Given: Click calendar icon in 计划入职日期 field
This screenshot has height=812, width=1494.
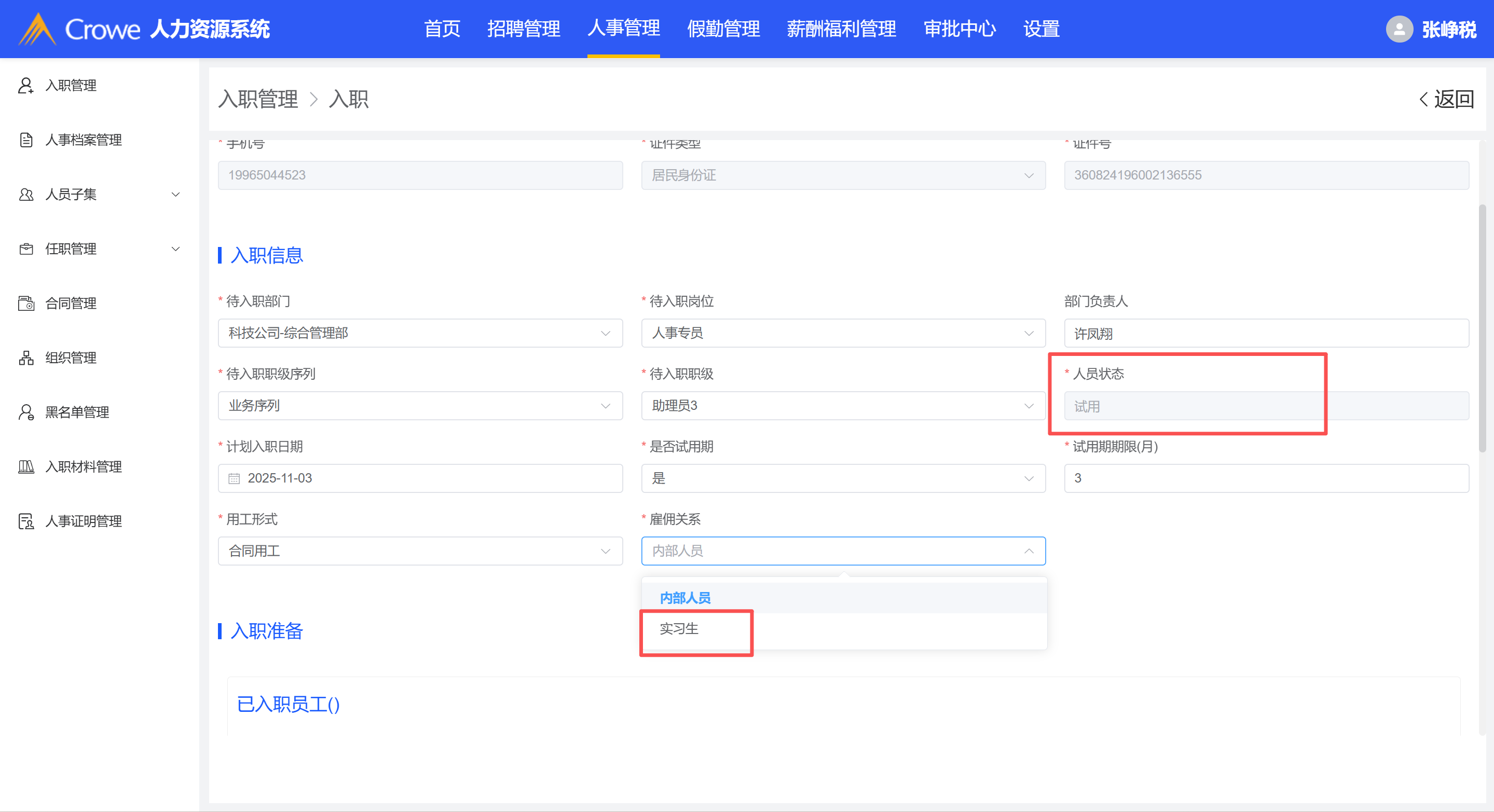Looking at the screenshot, I should coord(234,478).
